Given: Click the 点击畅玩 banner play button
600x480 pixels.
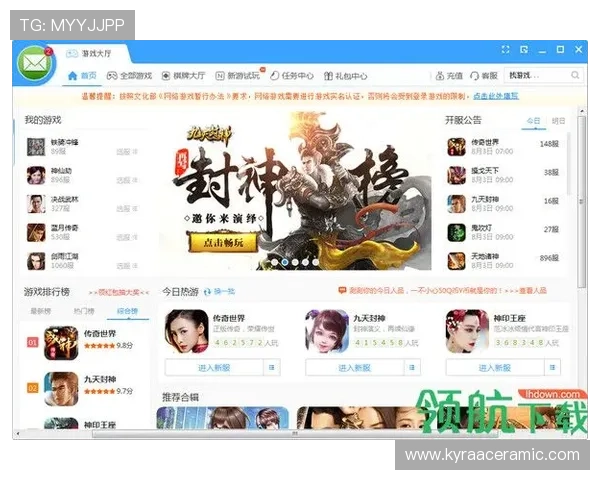Looking at the screenshot, I should click(x=223, y=242).
